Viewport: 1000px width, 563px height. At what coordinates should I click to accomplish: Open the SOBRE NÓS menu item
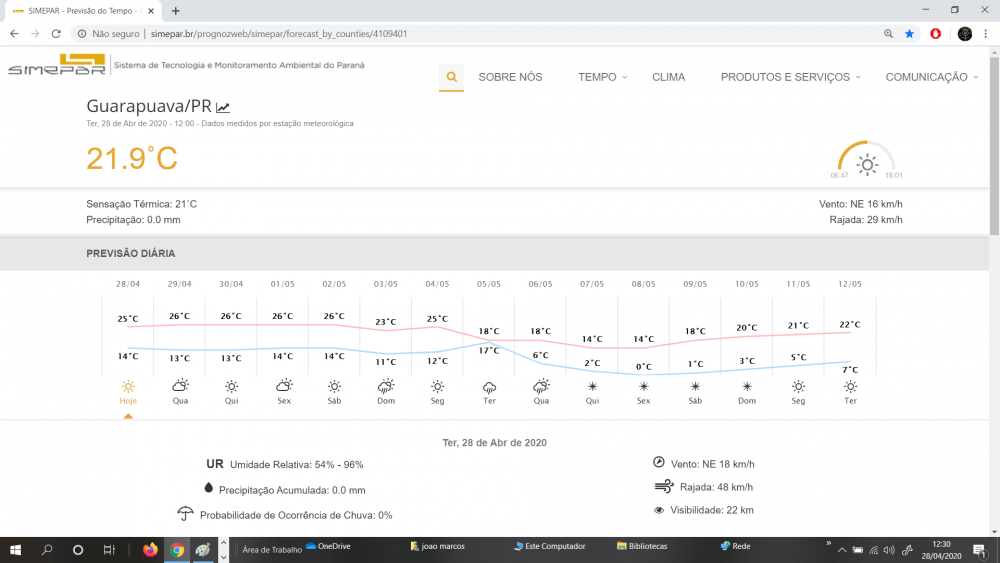510,77
